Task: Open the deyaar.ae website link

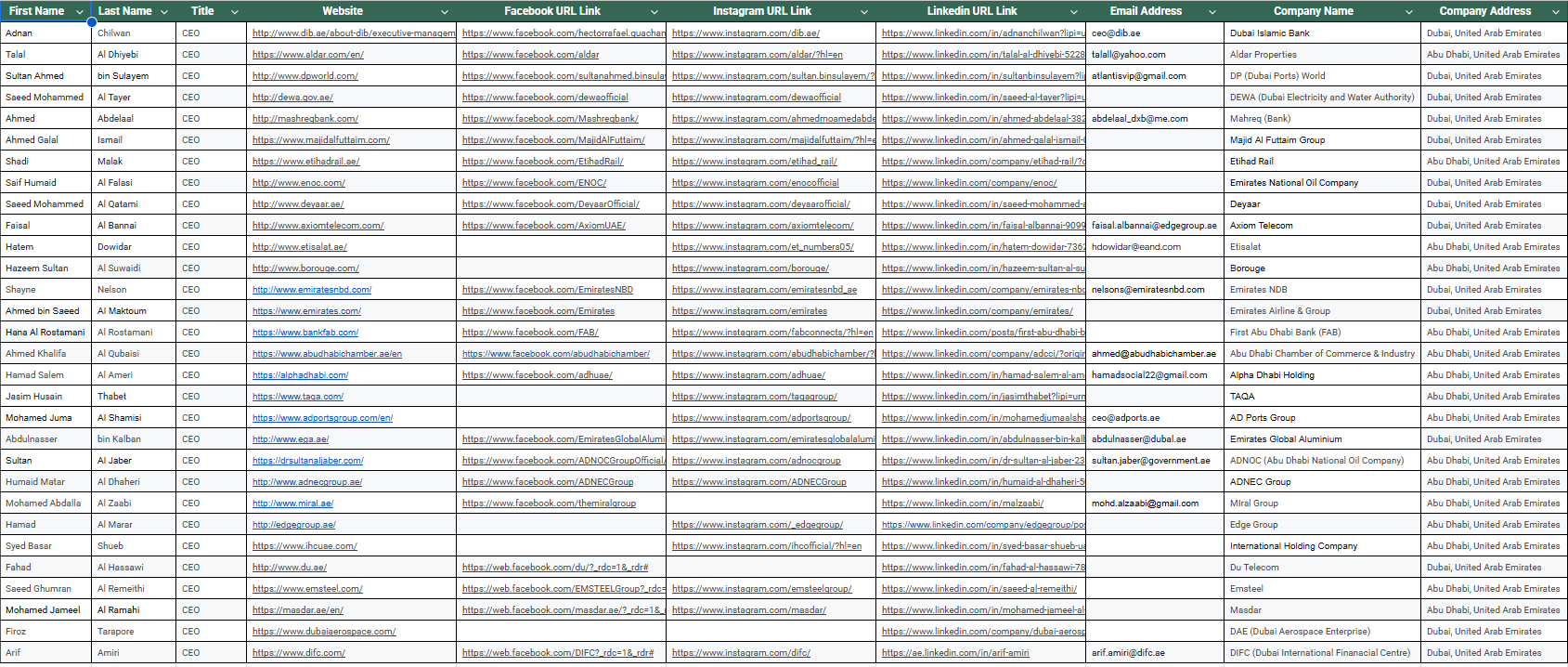Action: click(x=298, y=204)
